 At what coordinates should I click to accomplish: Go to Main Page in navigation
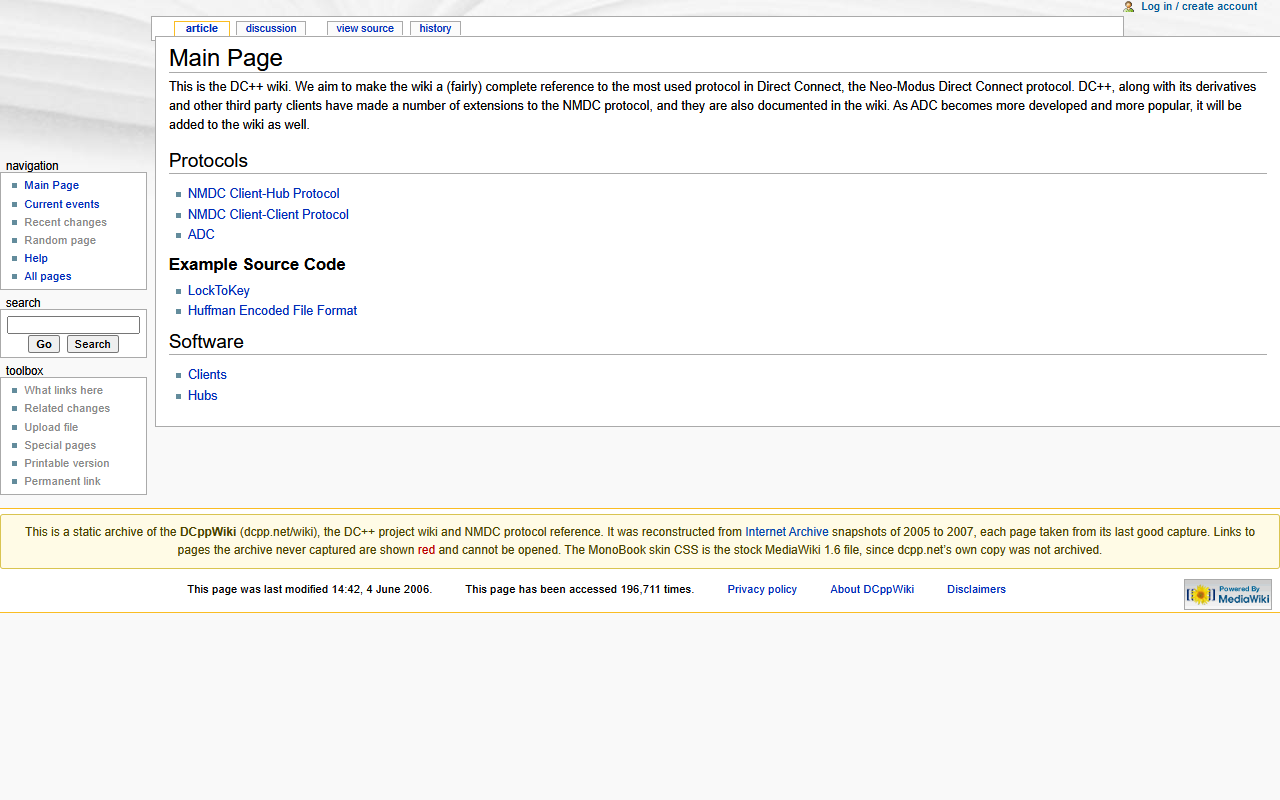pos(52,185)
